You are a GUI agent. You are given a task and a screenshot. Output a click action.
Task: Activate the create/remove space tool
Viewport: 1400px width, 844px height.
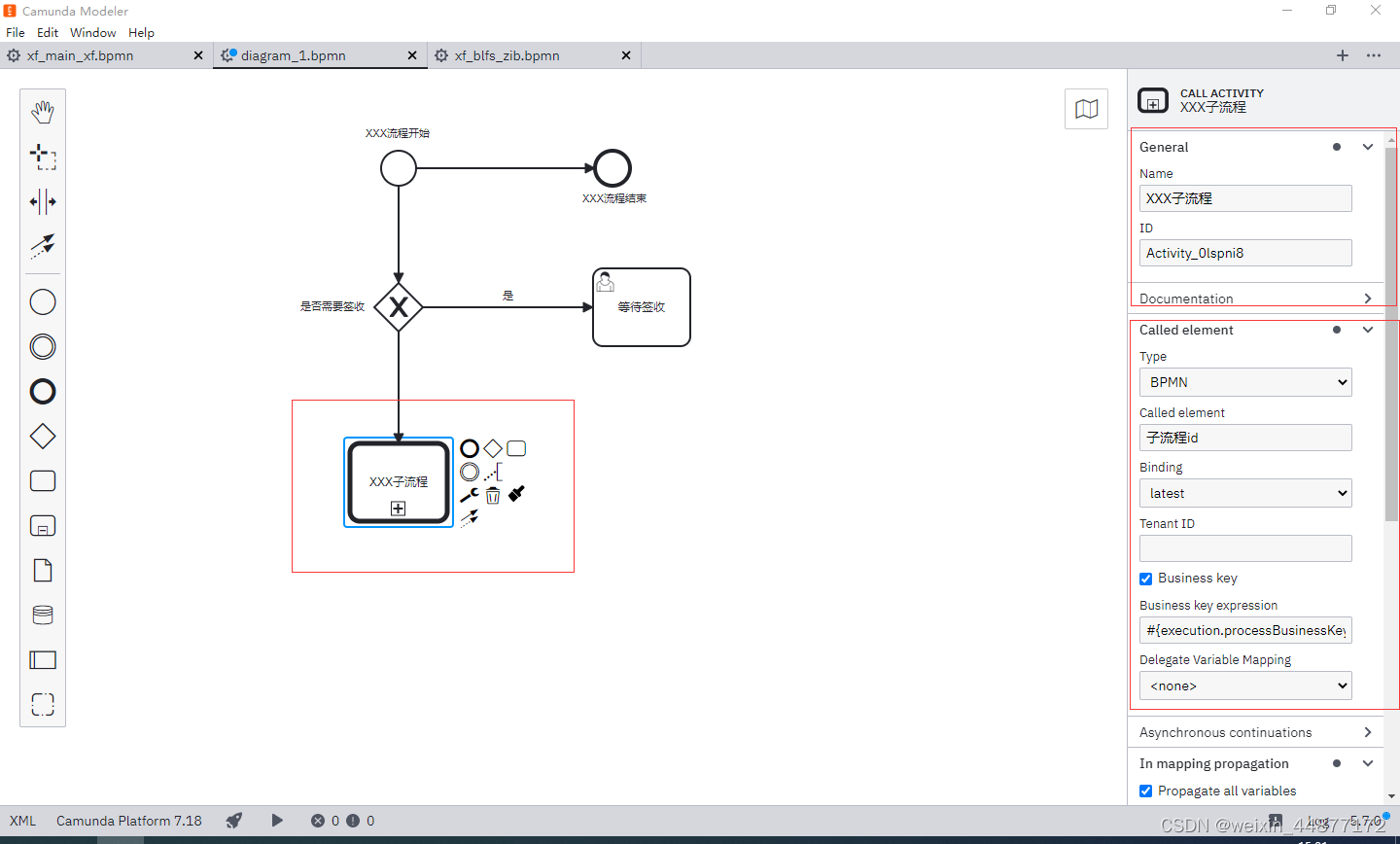click(x=43, y=201)
